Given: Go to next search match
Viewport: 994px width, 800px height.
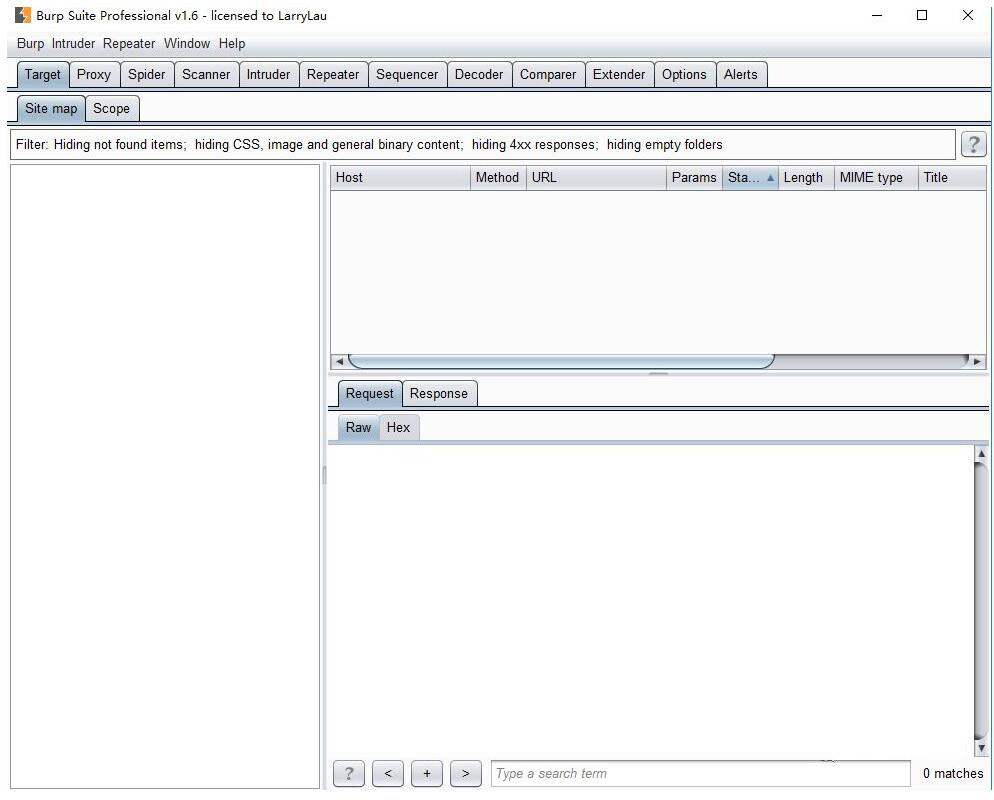Looking at the screenshot, I should pyautogui.click(x=465, y=773).
